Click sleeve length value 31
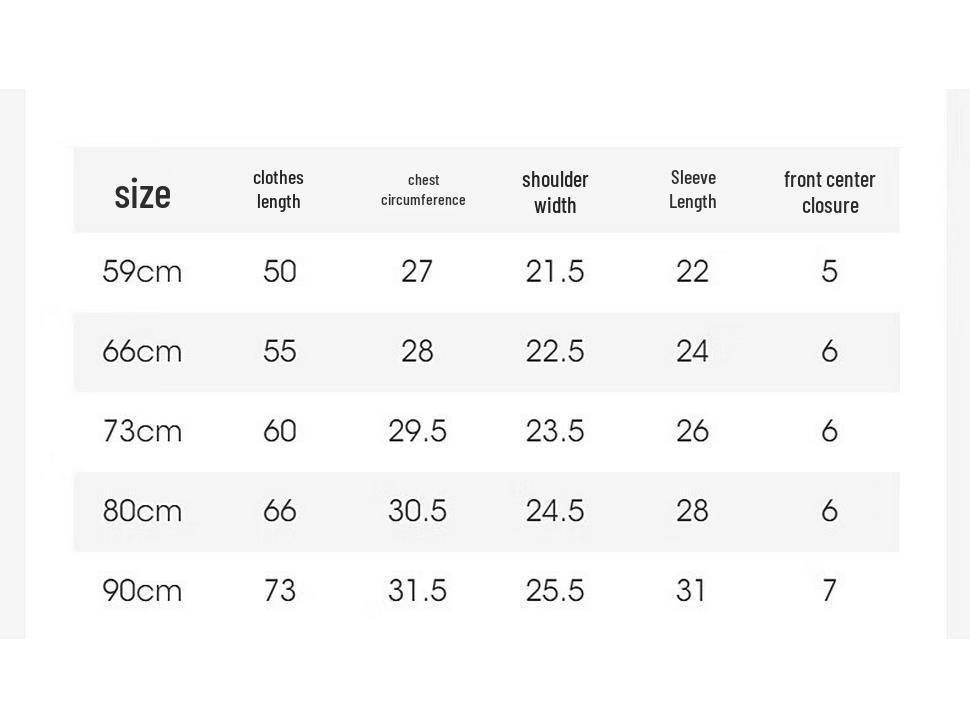970x728 pixels. click(692, 591)
